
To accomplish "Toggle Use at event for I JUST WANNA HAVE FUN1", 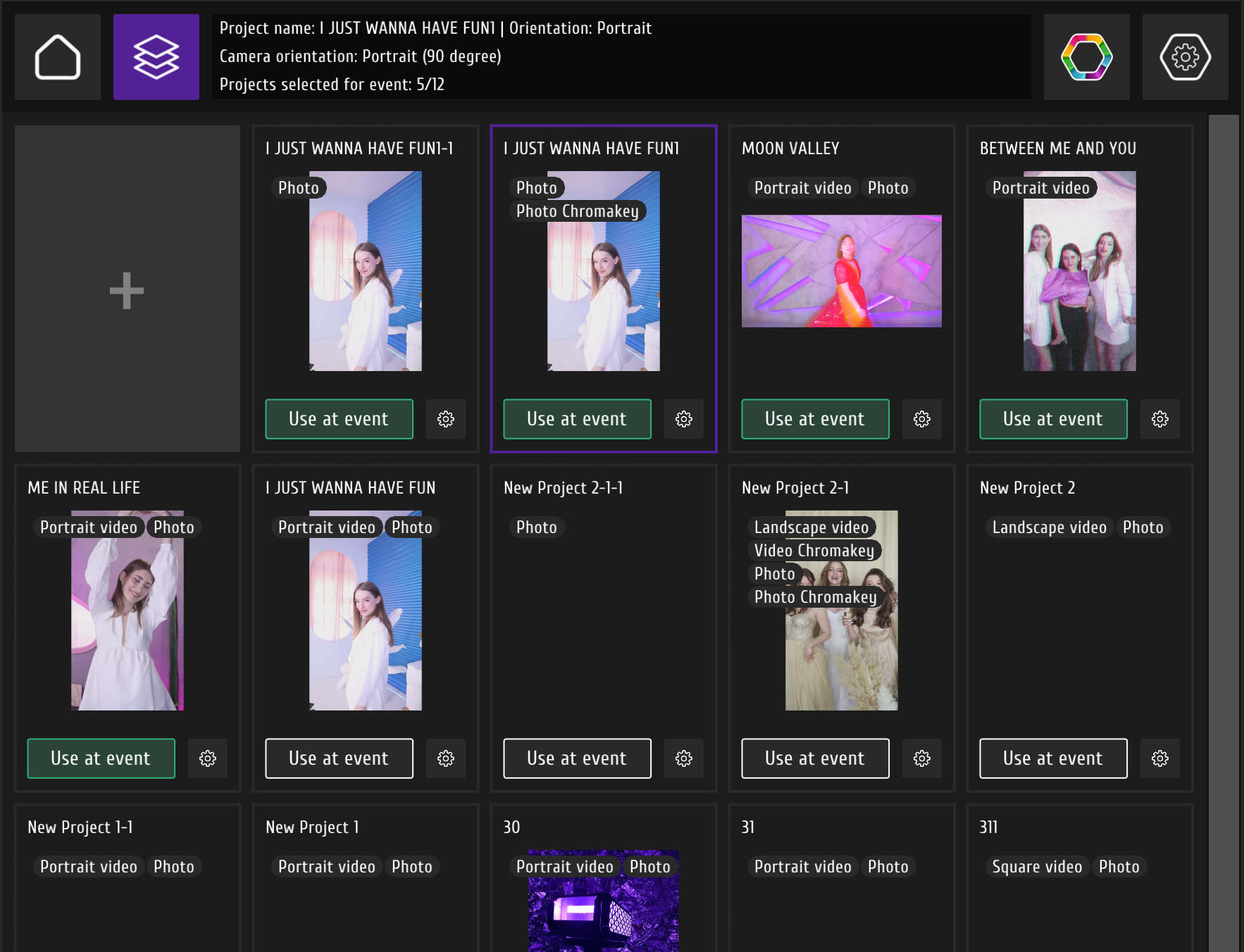I will [577, 419].
